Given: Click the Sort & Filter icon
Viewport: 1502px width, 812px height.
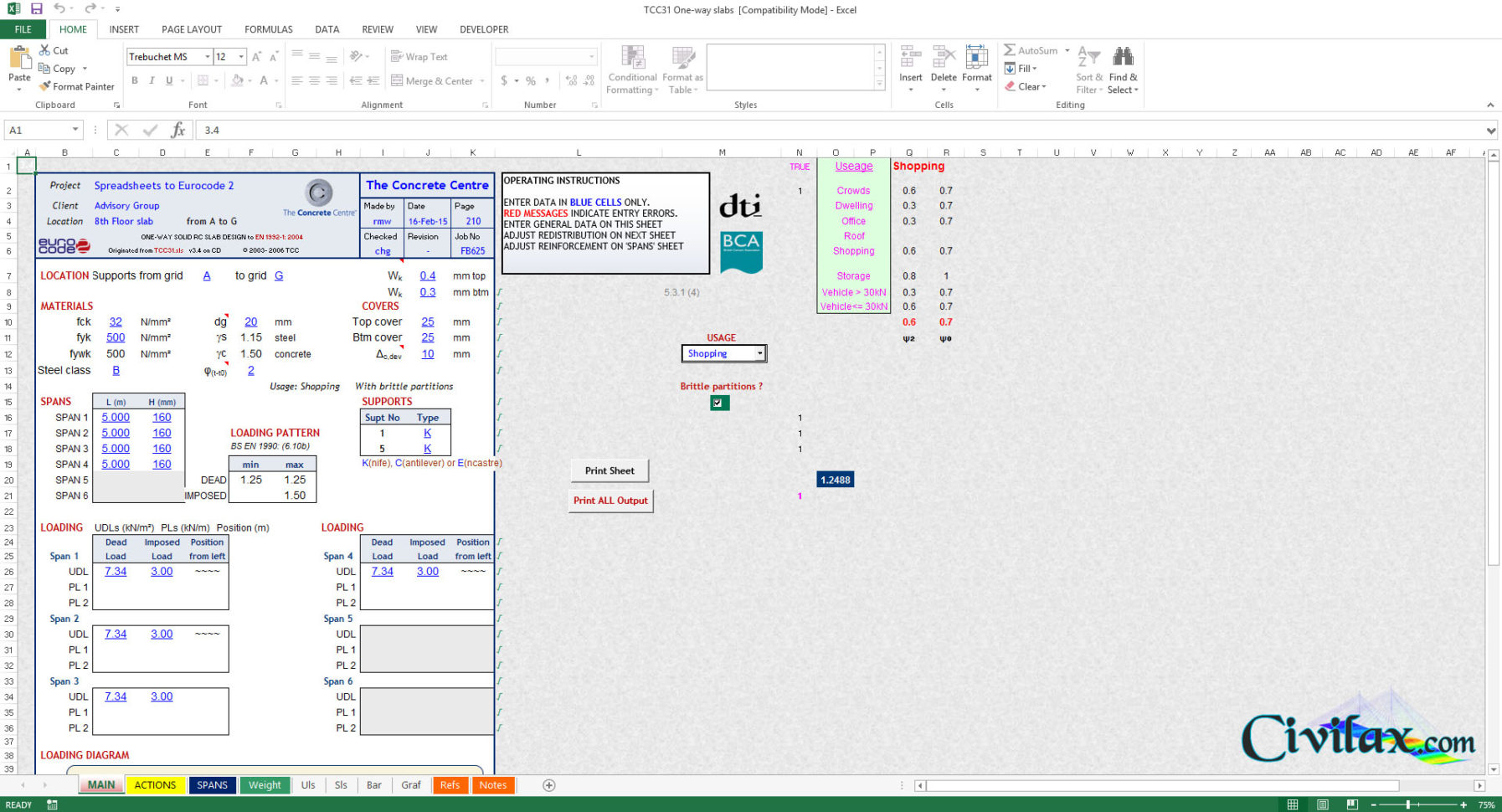Looking at the screenshot, I should pyautogui.click(x=1088, y=69).
